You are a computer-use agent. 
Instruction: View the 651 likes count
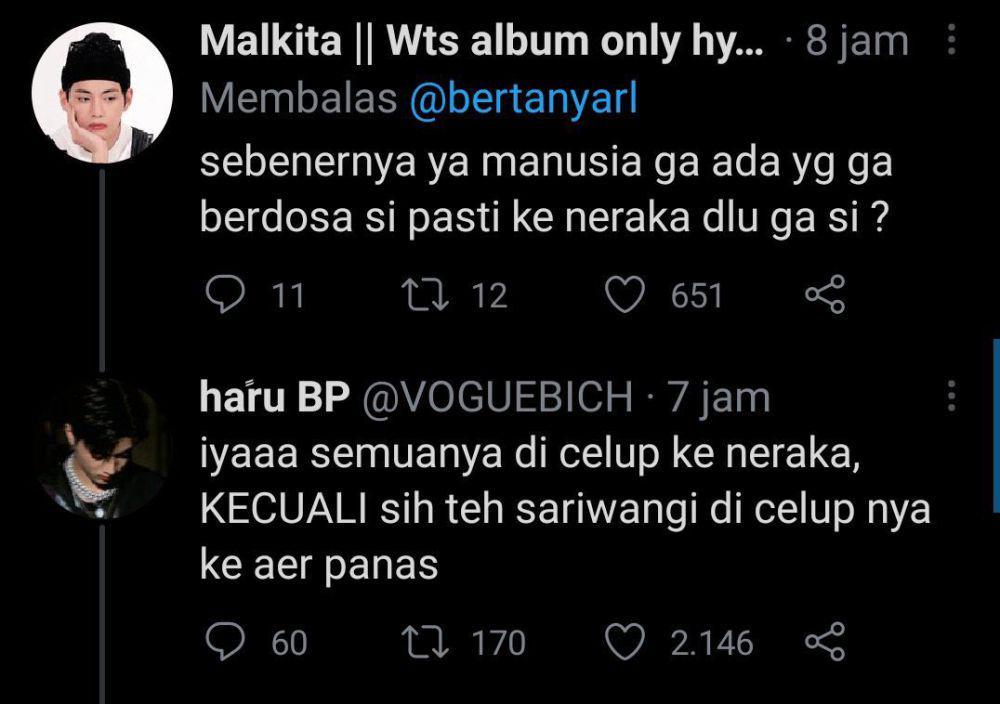tap(696, 296)
